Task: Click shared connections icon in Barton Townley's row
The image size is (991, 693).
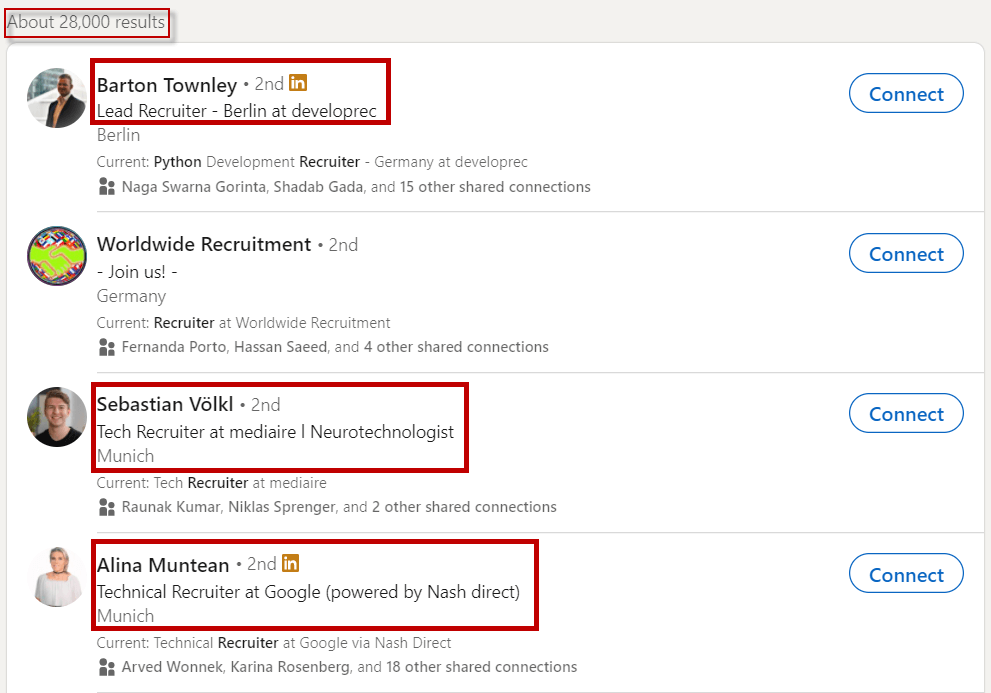Action: tap(107, 187)
